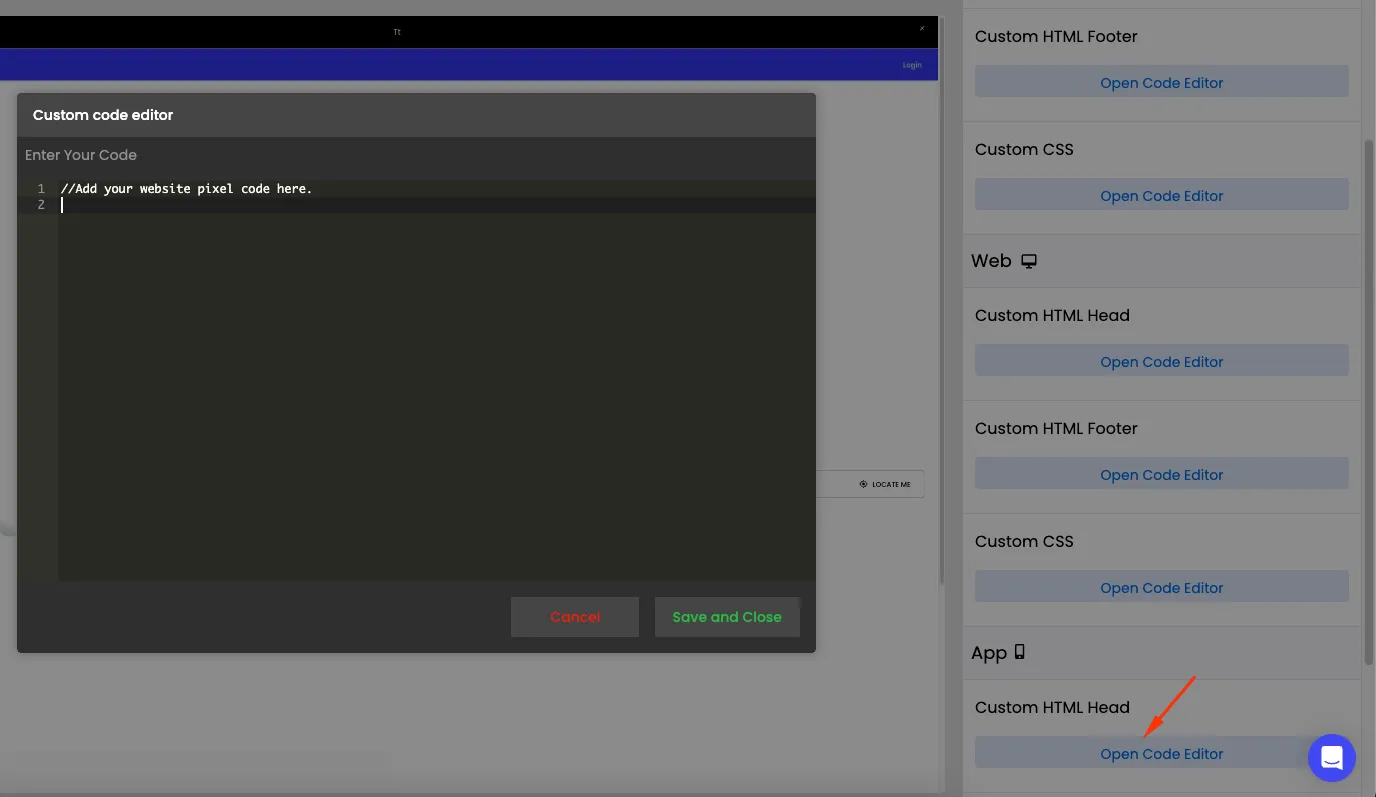
Task: Click the preview pane vertical scrollbar
Action: click(x=941, y=300)
